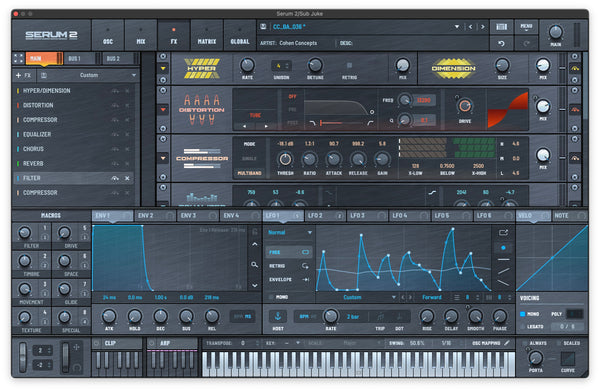Click the MAIN volume knob

[x=556, y=32]
